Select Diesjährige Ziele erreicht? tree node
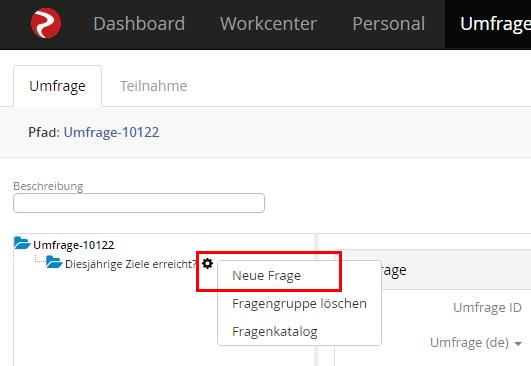Viewport: 531px width, 366px height. tap(131, 264)
